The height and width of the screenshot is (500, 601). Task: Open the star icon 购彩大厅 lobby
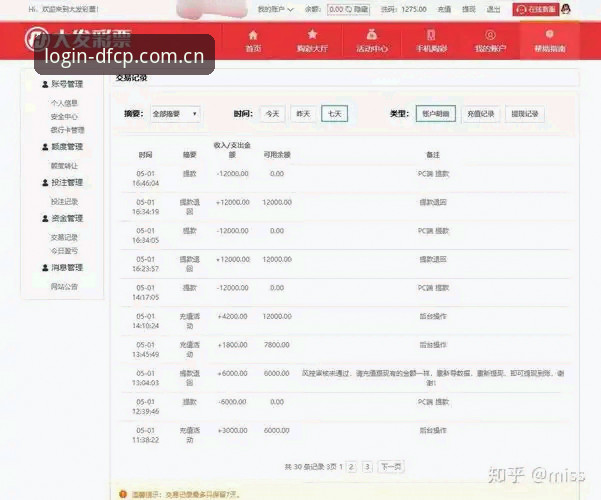312,35
